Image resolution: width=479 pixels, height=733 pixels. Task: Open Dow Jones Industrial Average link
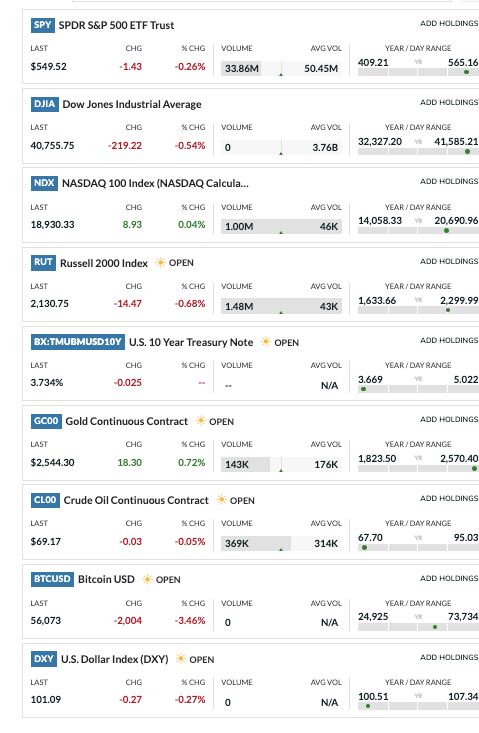[132, 104]
